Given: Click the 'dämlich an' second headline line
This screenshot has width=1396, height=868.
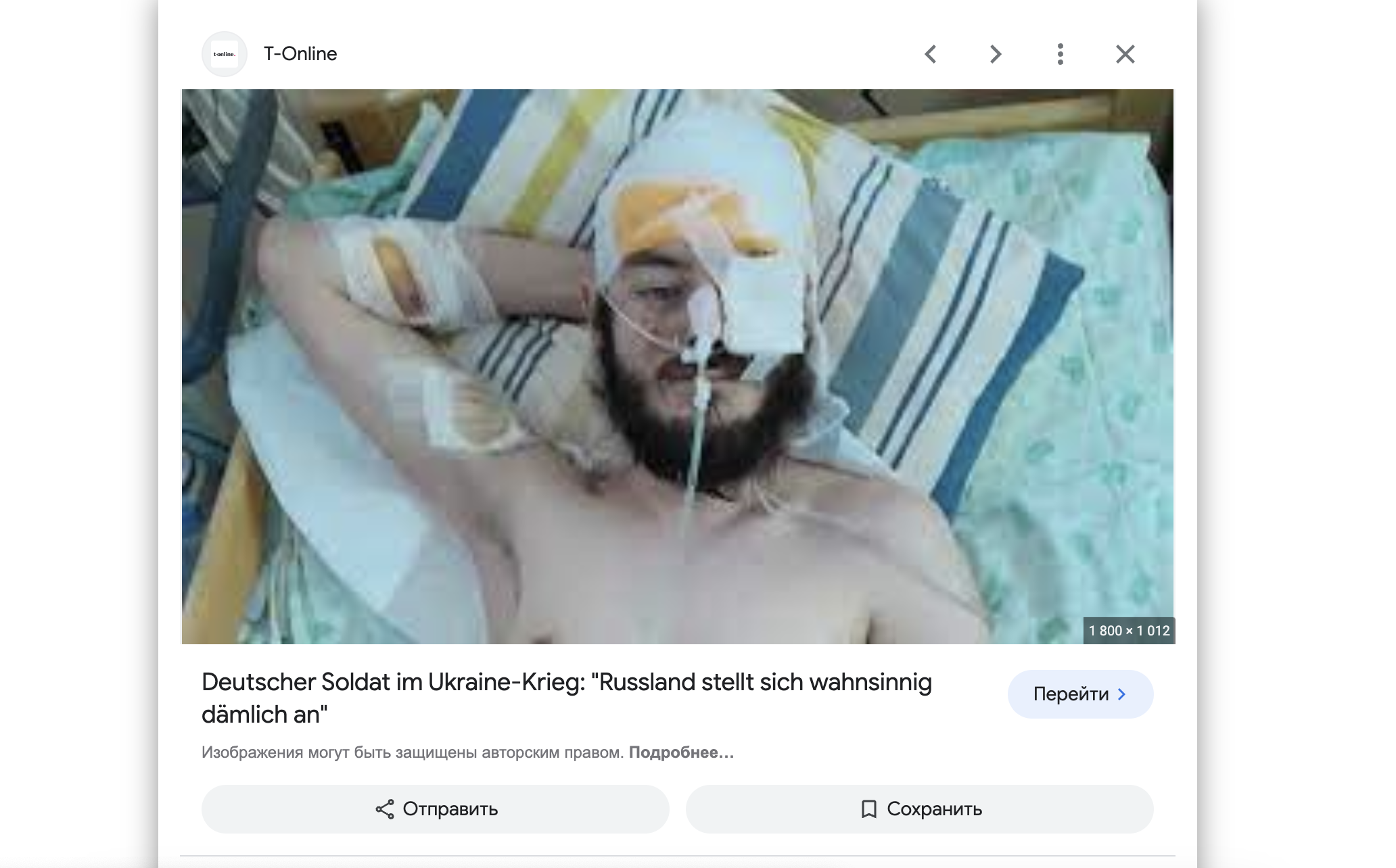Looking at the screenshot, I should pos(264,715).
